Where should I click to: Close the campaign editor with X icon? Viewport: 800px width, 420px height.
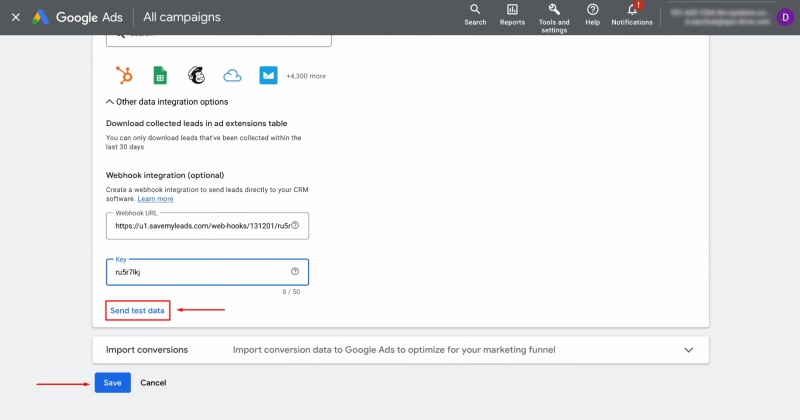coord(16,17)
